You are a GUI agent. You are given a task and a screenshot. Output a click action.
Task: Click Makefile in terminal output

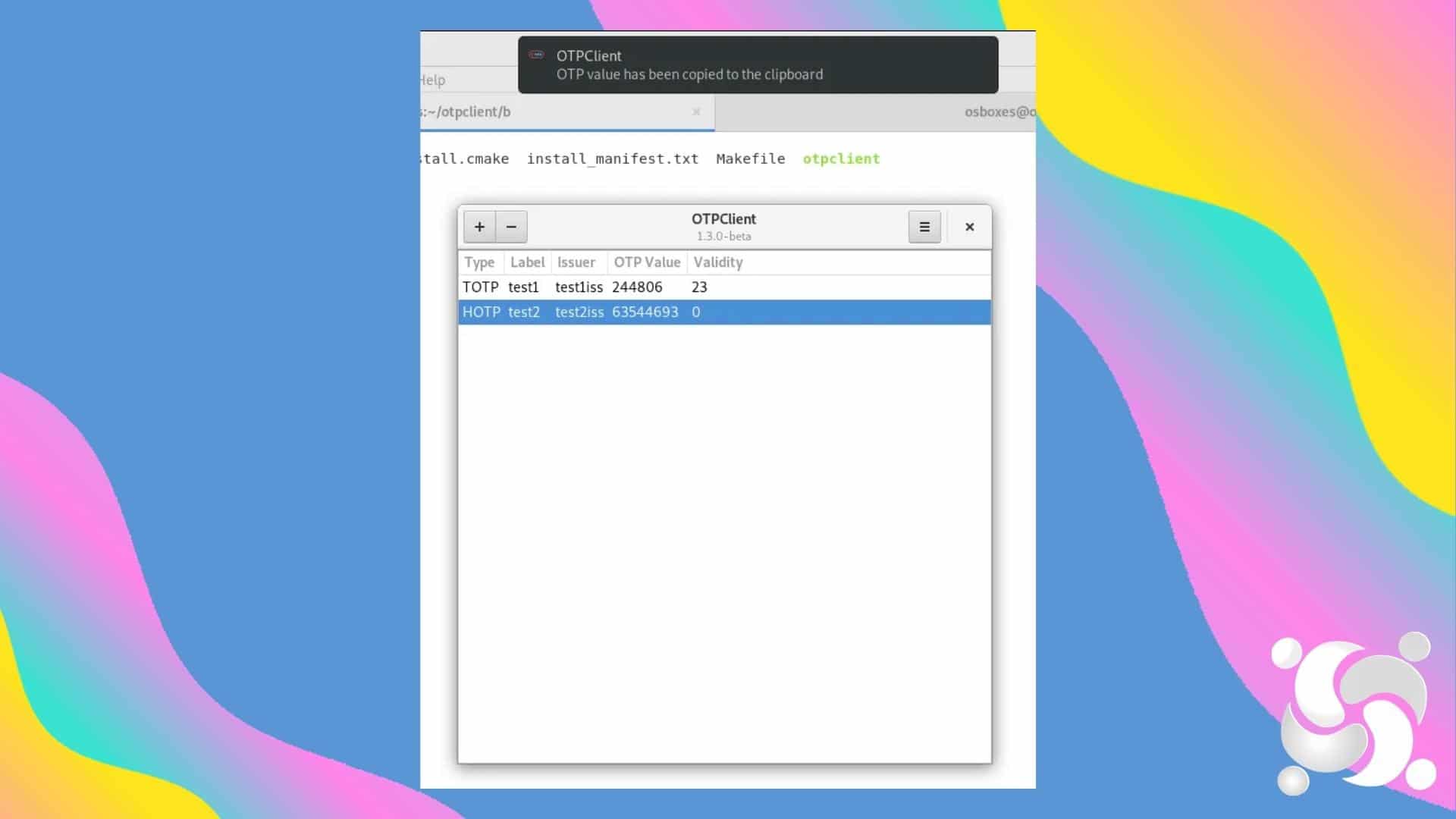(751, 158)
